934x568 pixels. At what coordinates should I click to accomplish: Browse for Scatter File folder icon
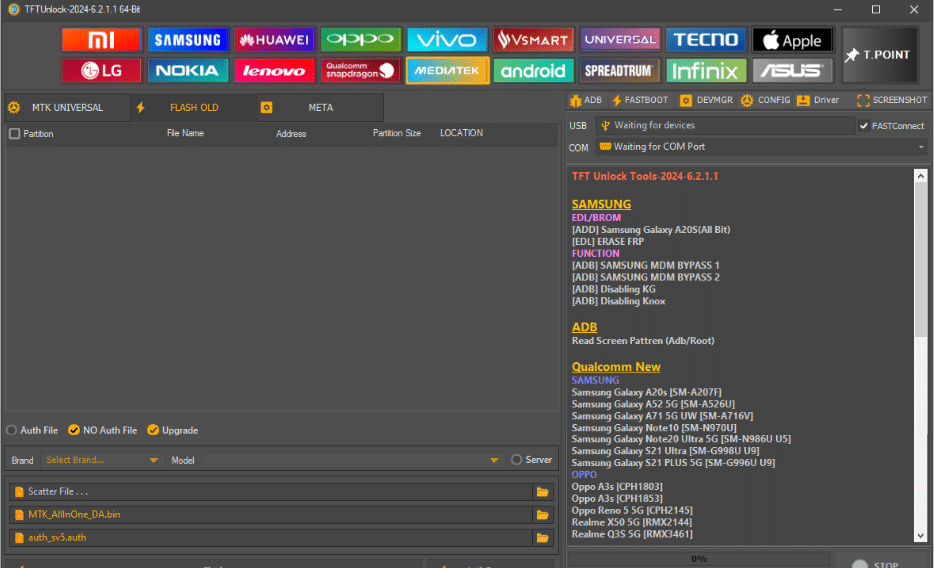(542, 492)
